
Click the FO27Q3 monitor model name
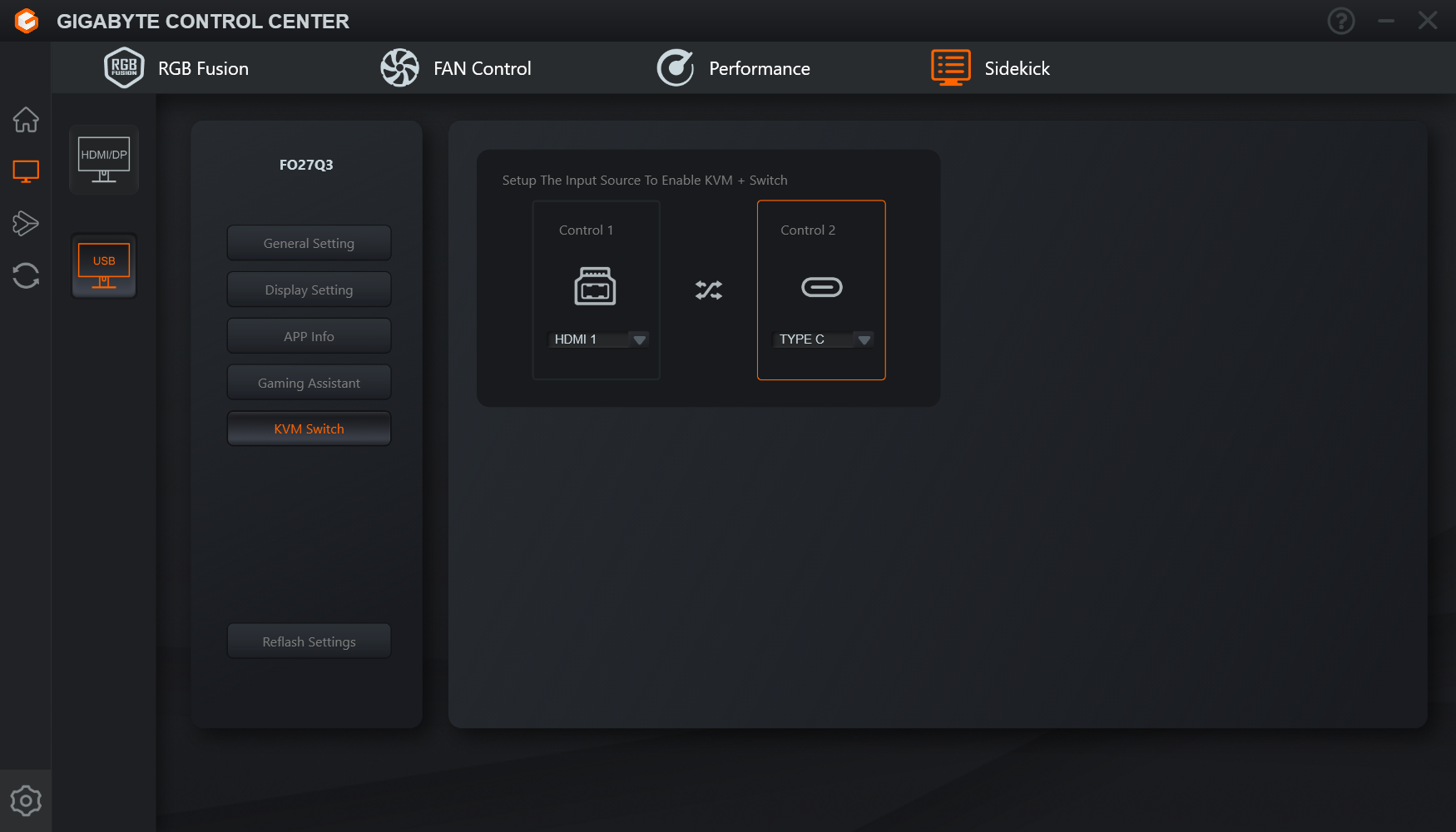coord(306,165)
